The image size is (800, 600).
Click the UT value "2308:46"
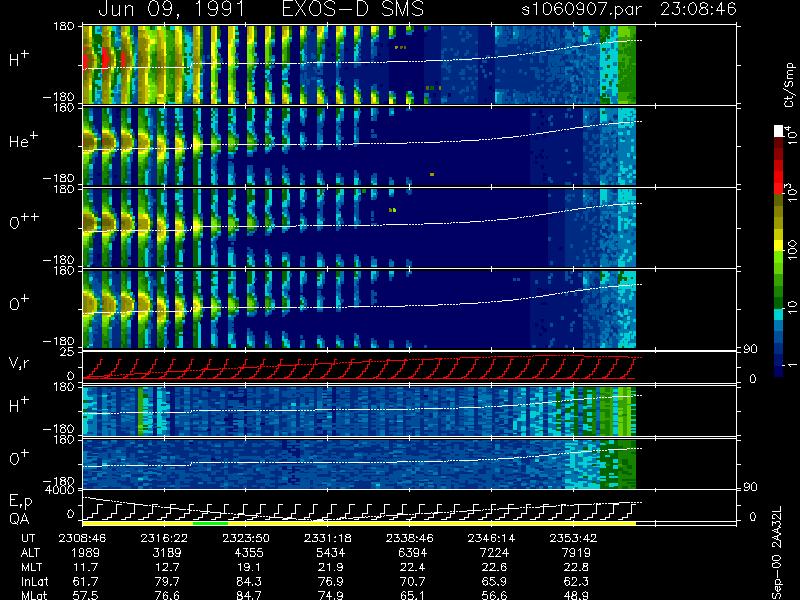(x=82, y=538)
